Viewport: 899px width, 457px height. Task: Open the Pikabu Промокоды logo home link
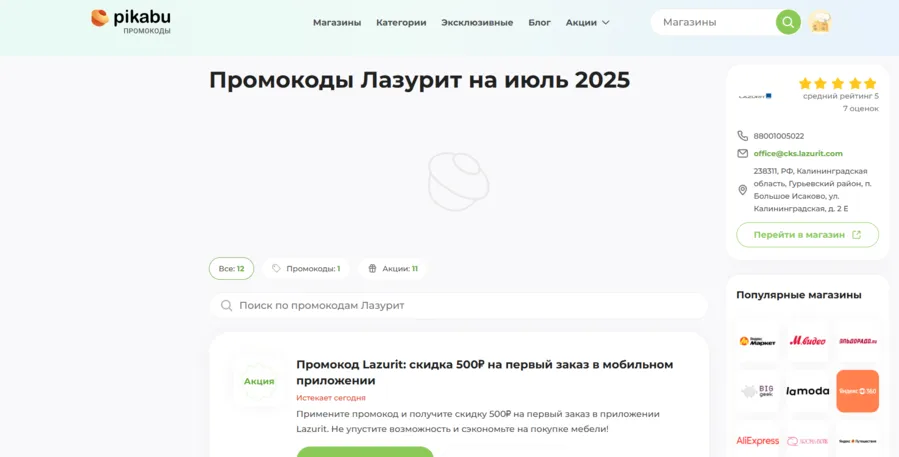[131, 22]
